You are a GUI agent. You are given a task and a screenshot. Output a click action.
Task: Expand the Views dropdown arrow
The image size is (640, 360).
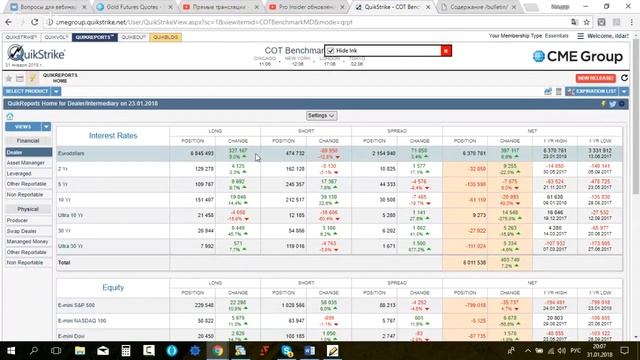pos(46,127)
